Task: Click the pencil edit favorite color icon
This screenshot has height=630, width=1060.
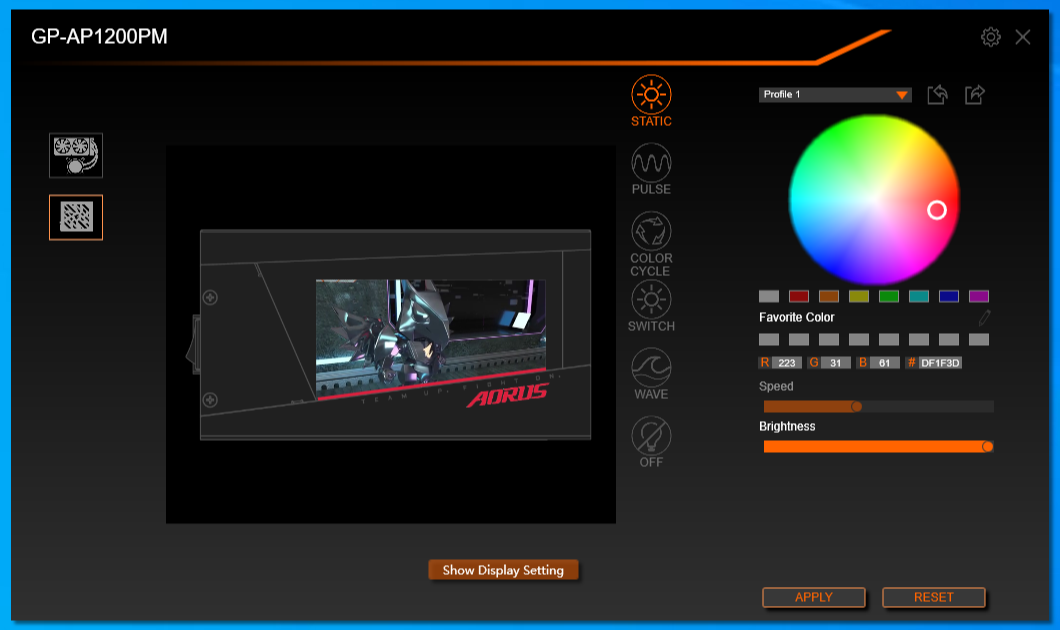Action: click(984, 317)
